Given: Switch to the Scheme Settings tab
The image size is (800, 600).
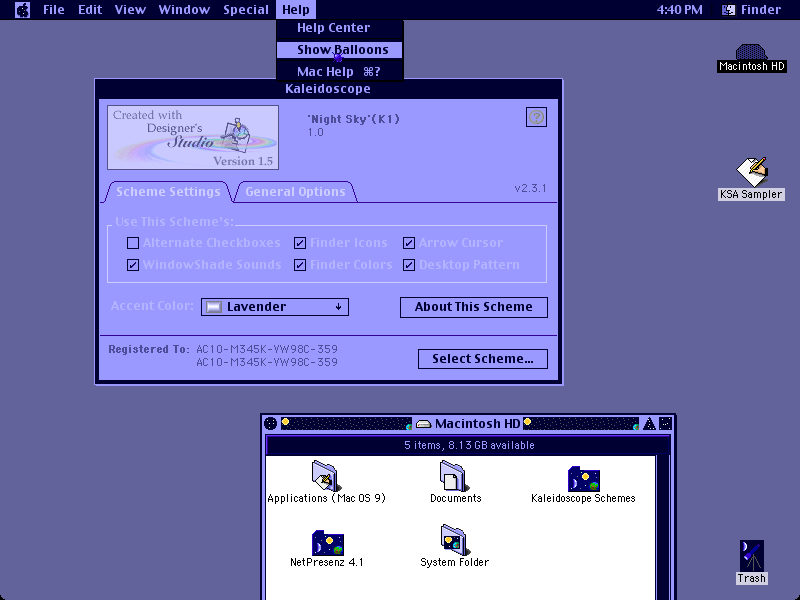Looking at the screenshot, I should point(168,192).
